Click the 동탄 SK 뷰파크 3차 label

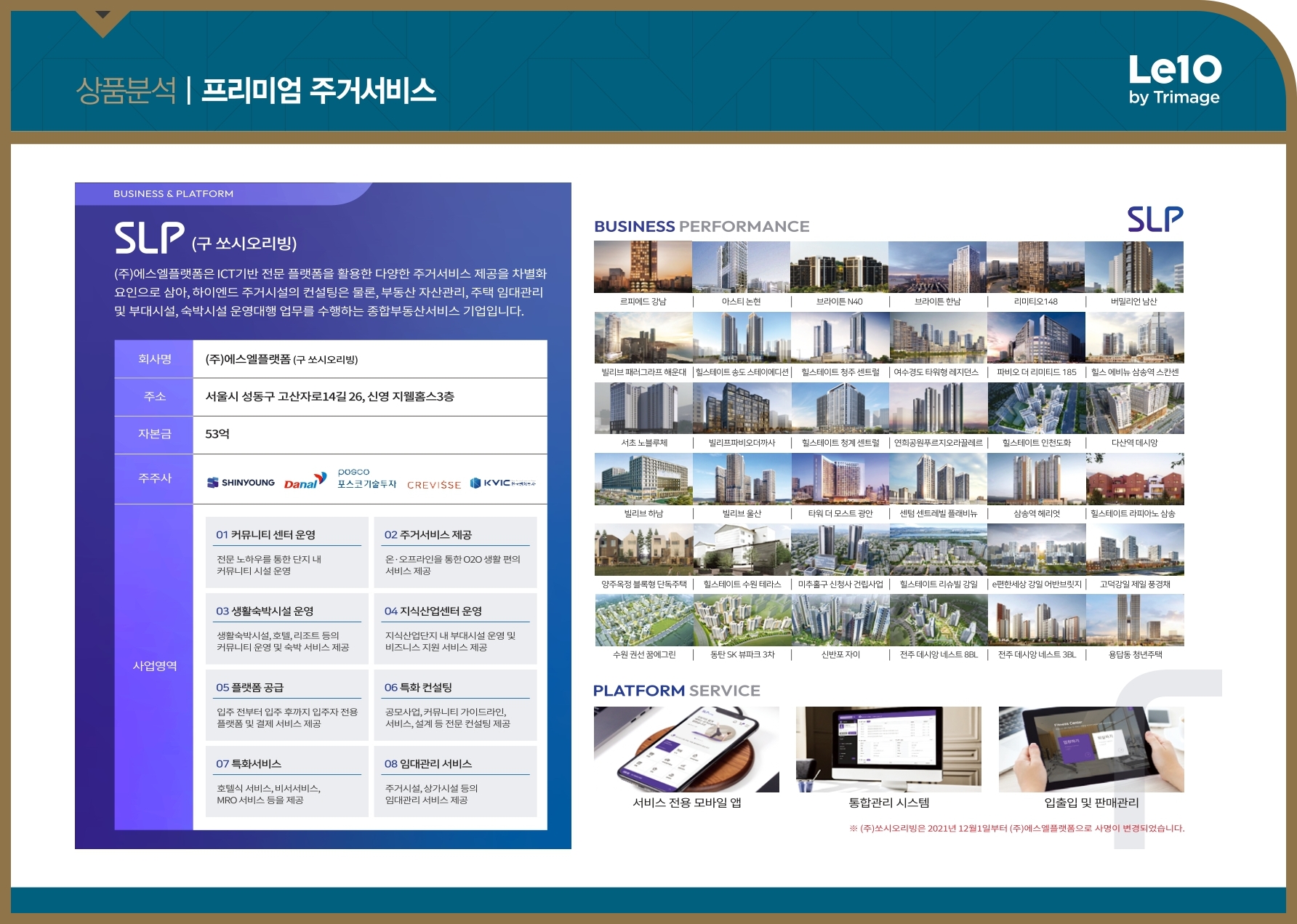point(742,655)
